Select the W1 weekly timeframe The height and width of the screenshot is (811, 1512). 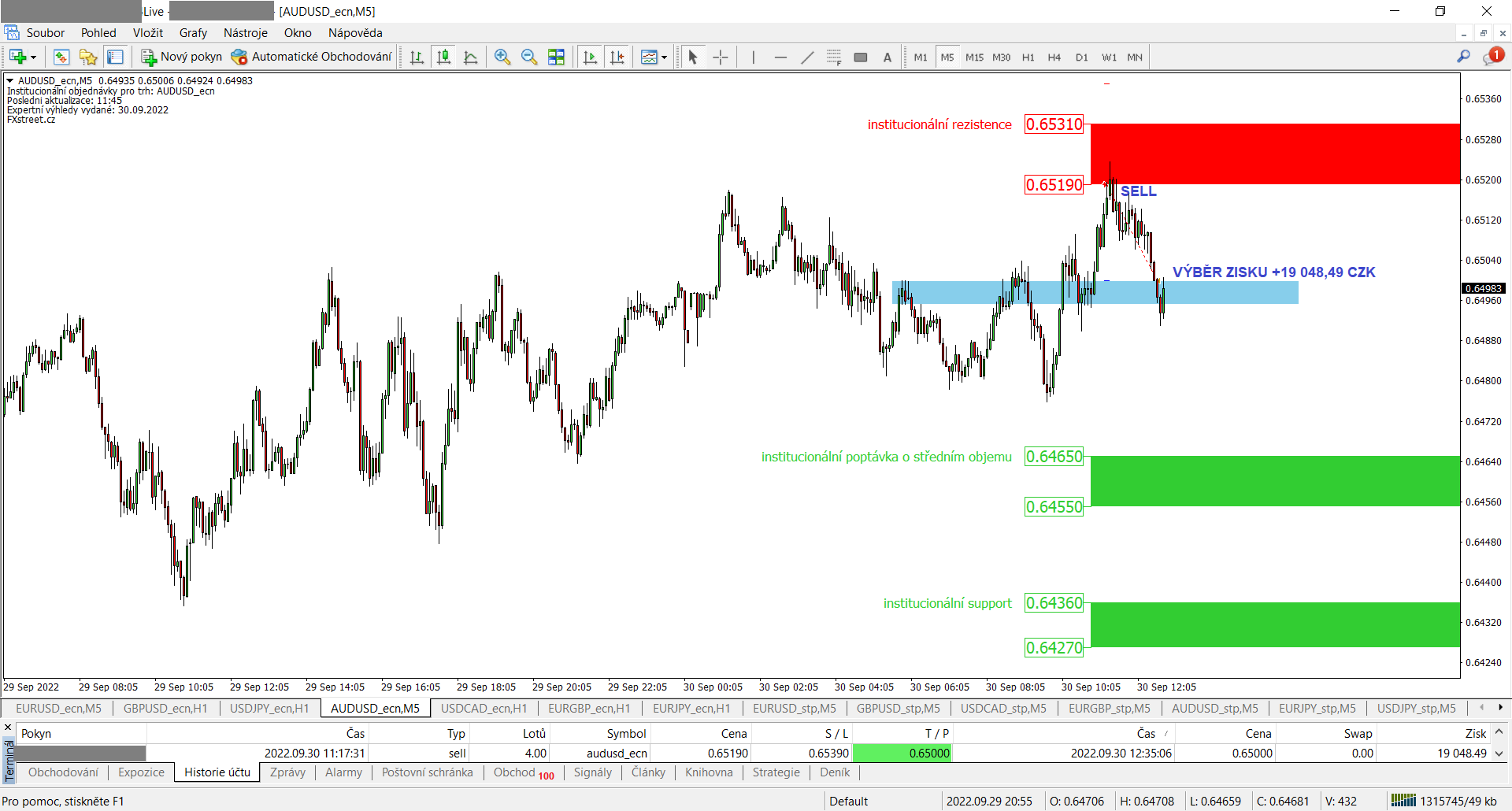click(1109, 57)
